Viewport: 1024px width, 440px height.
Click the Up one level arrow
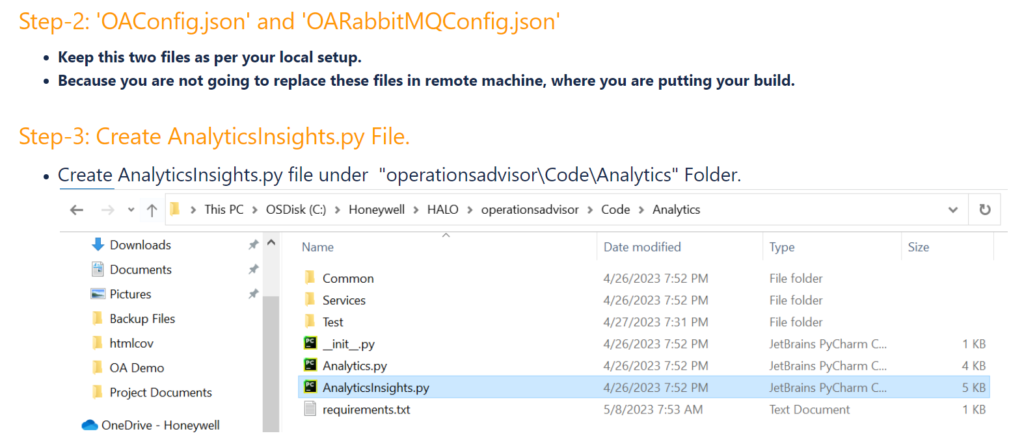[x=151, y=210]
